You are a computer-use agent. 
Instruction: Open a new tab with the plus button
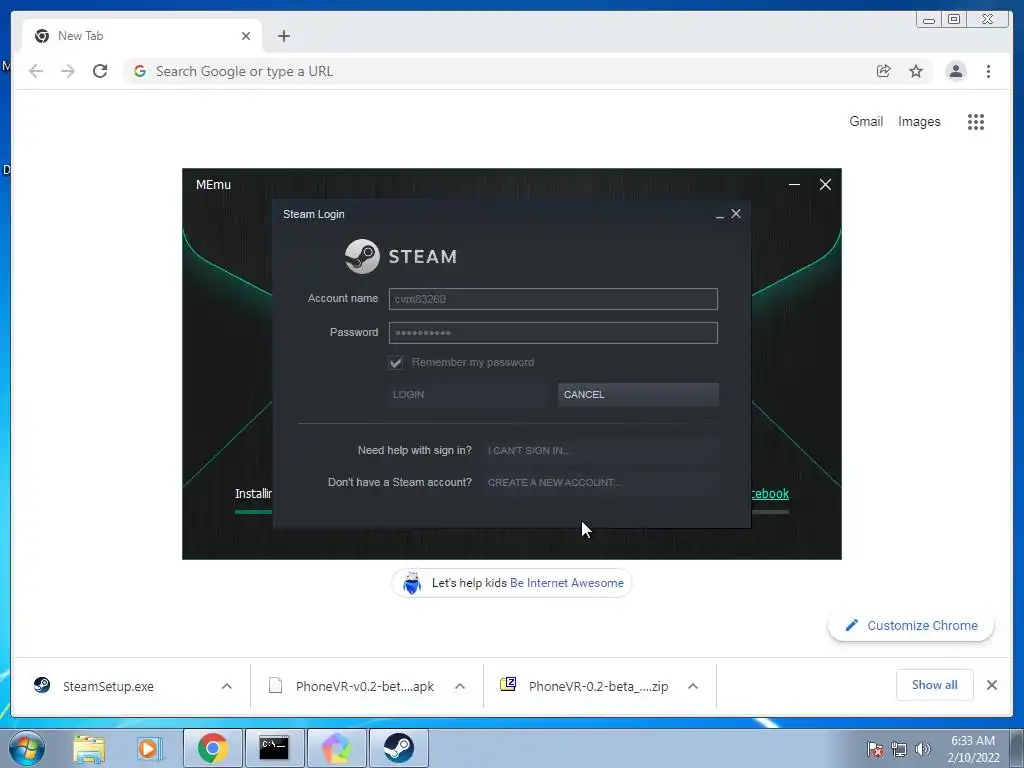pyautogui.click(x=283, y=36)
